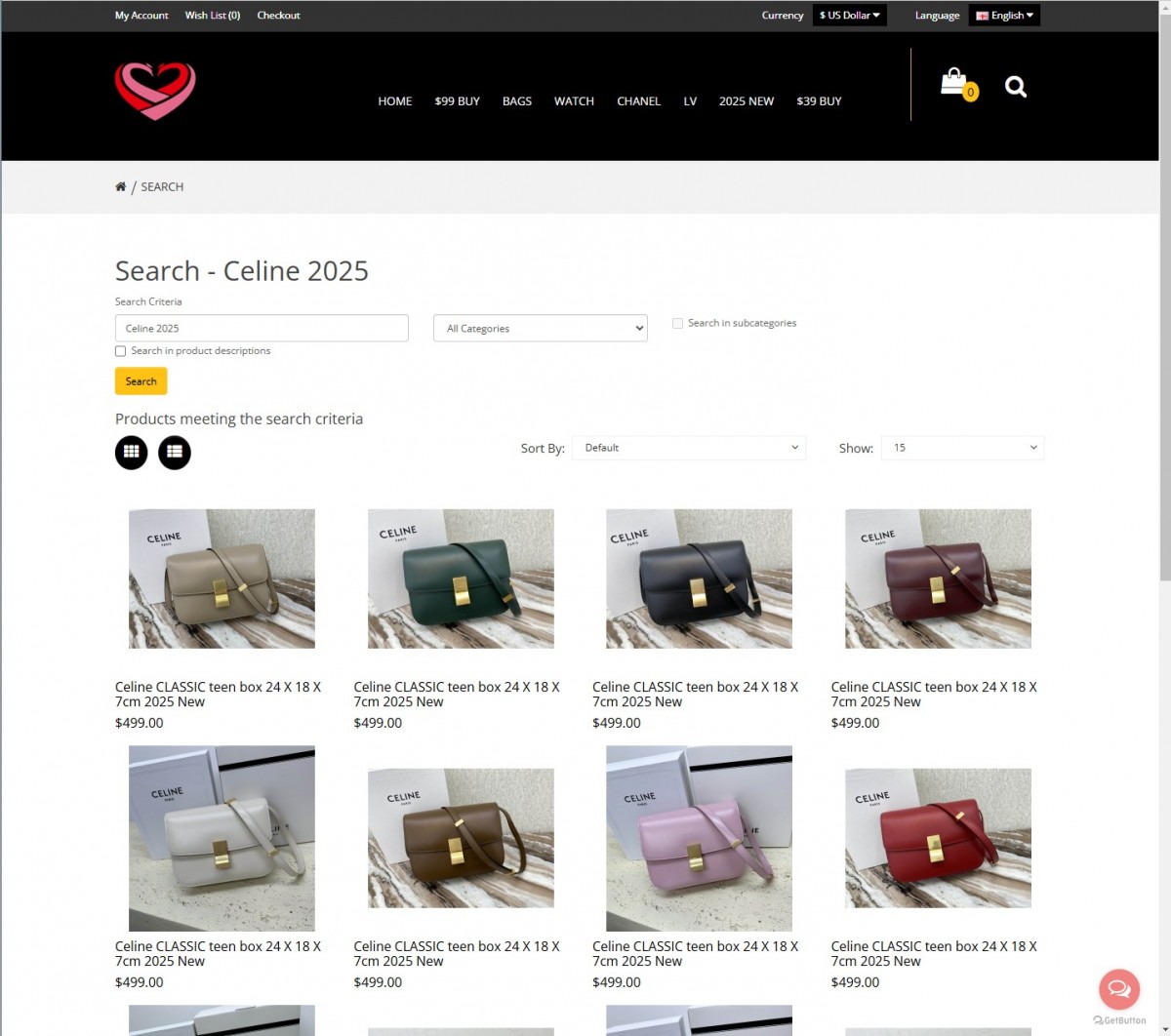The image size is (1171, 1036).
Task: Open the $99 BUY menu item
Action: pyautogui.click(x=458, y=101)
